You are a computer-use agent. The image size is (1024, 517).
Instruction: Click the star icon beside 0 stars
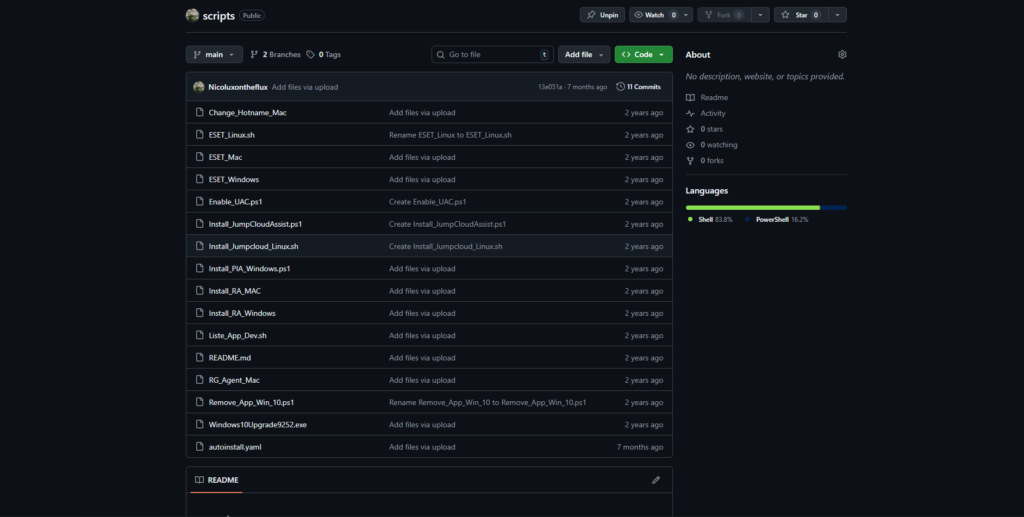[x=690, y=129]
